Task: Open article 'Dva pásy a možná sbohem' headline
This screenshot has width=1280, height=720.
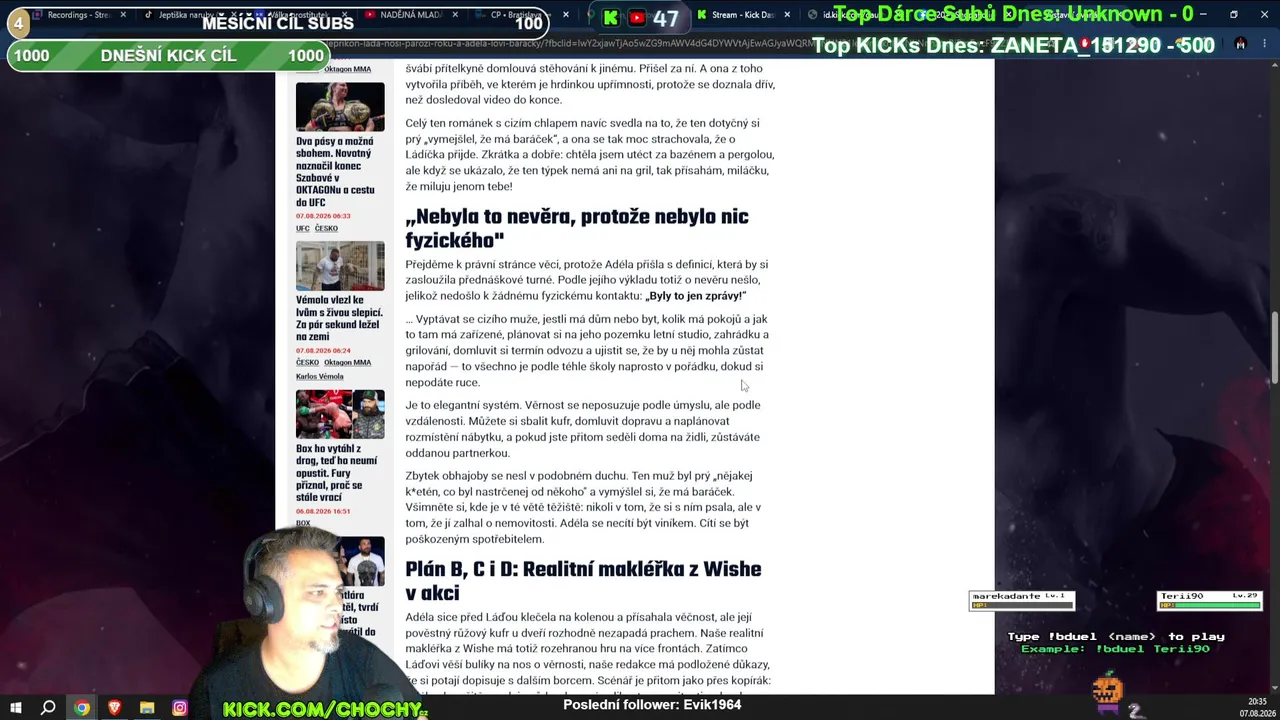Action: tap(338, 172)
